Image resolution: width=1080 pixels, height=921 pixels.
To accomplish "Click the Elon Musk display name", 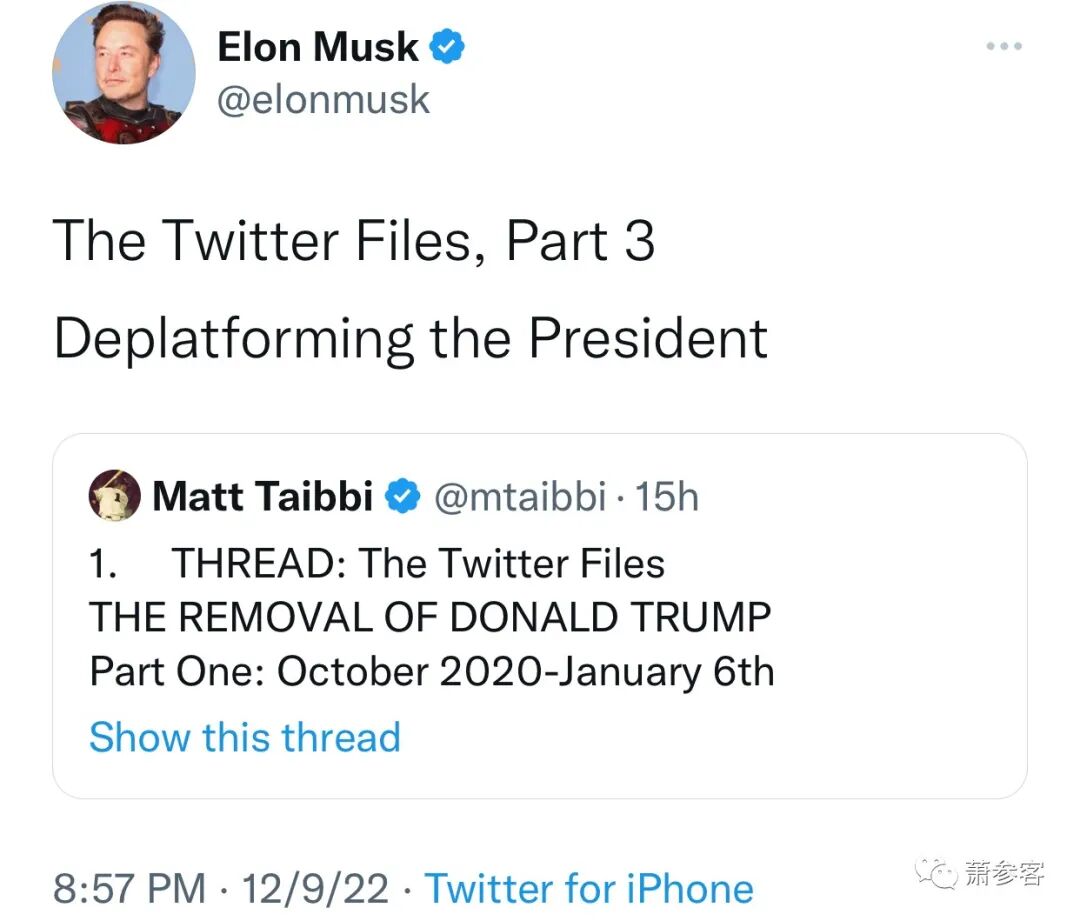I will tap(317, 47).
